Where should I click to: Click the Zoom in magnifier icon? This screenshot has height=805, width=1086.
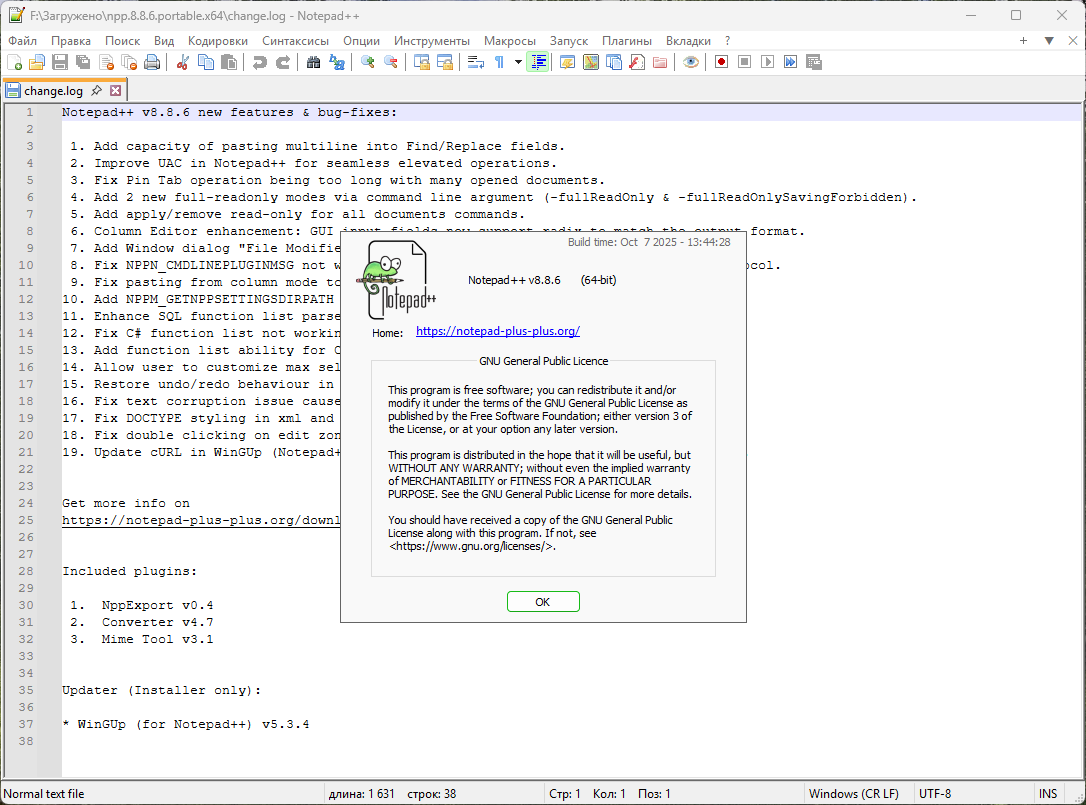tap(368, 62)
